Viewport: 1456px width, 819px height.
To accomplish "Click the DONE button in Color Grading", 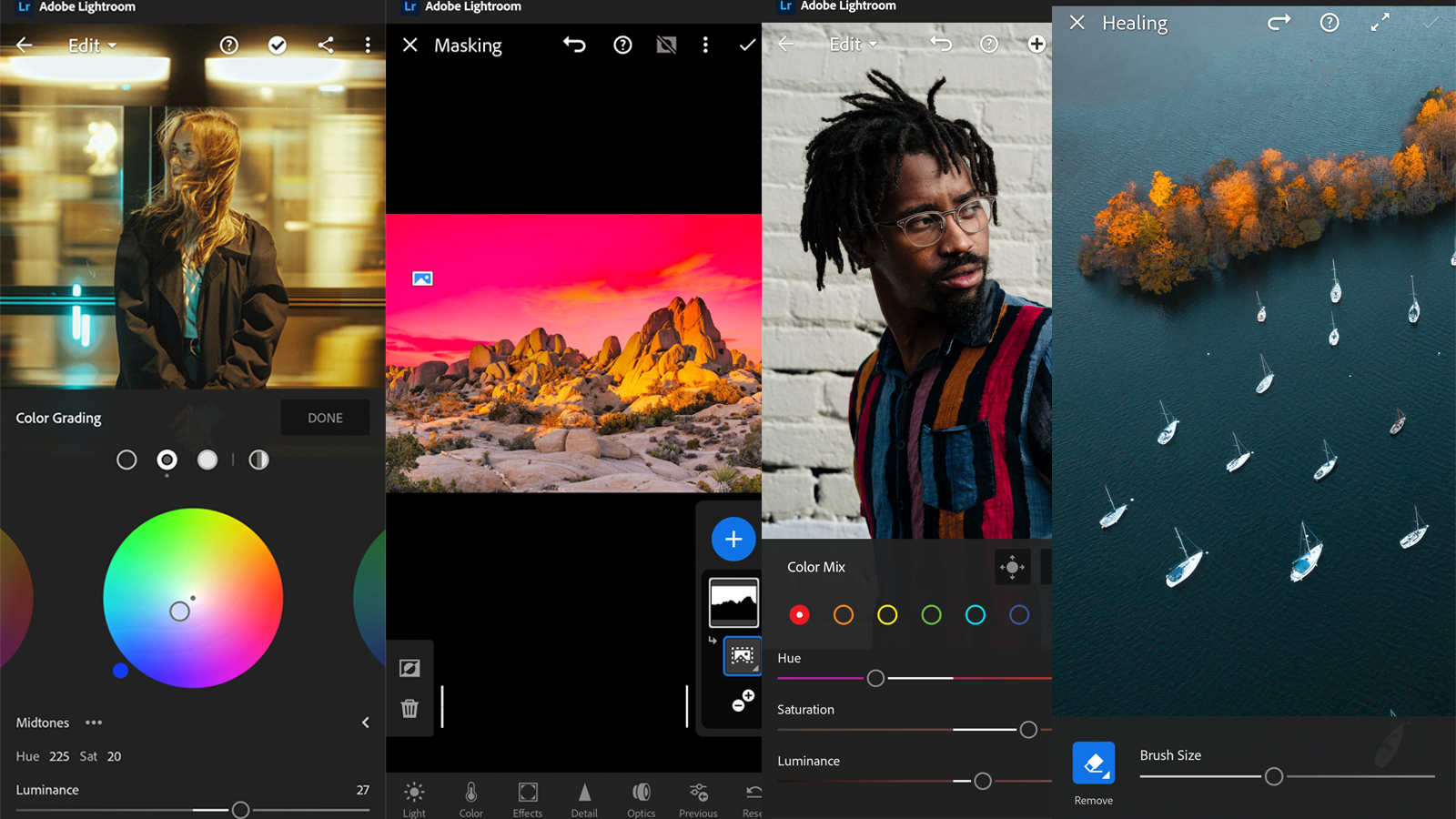I will tap(325, 418).
